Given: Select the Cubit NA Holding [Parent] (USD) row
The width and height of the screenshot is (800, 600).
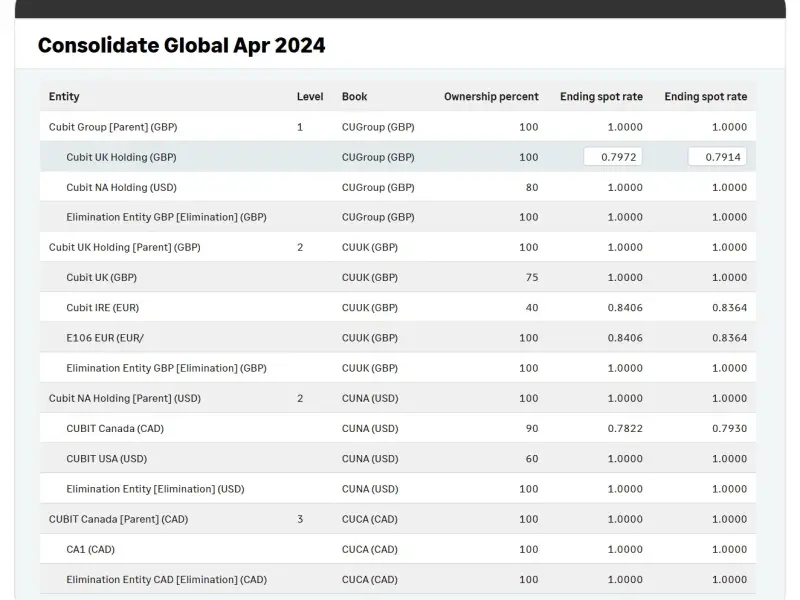Looking at the screenshot, I should 124,398.
